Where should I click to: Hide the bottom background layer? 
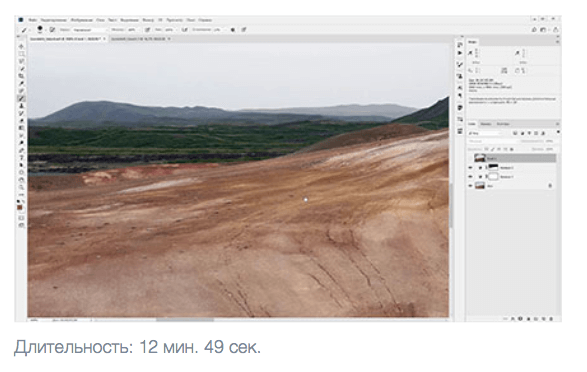(471, 186)
